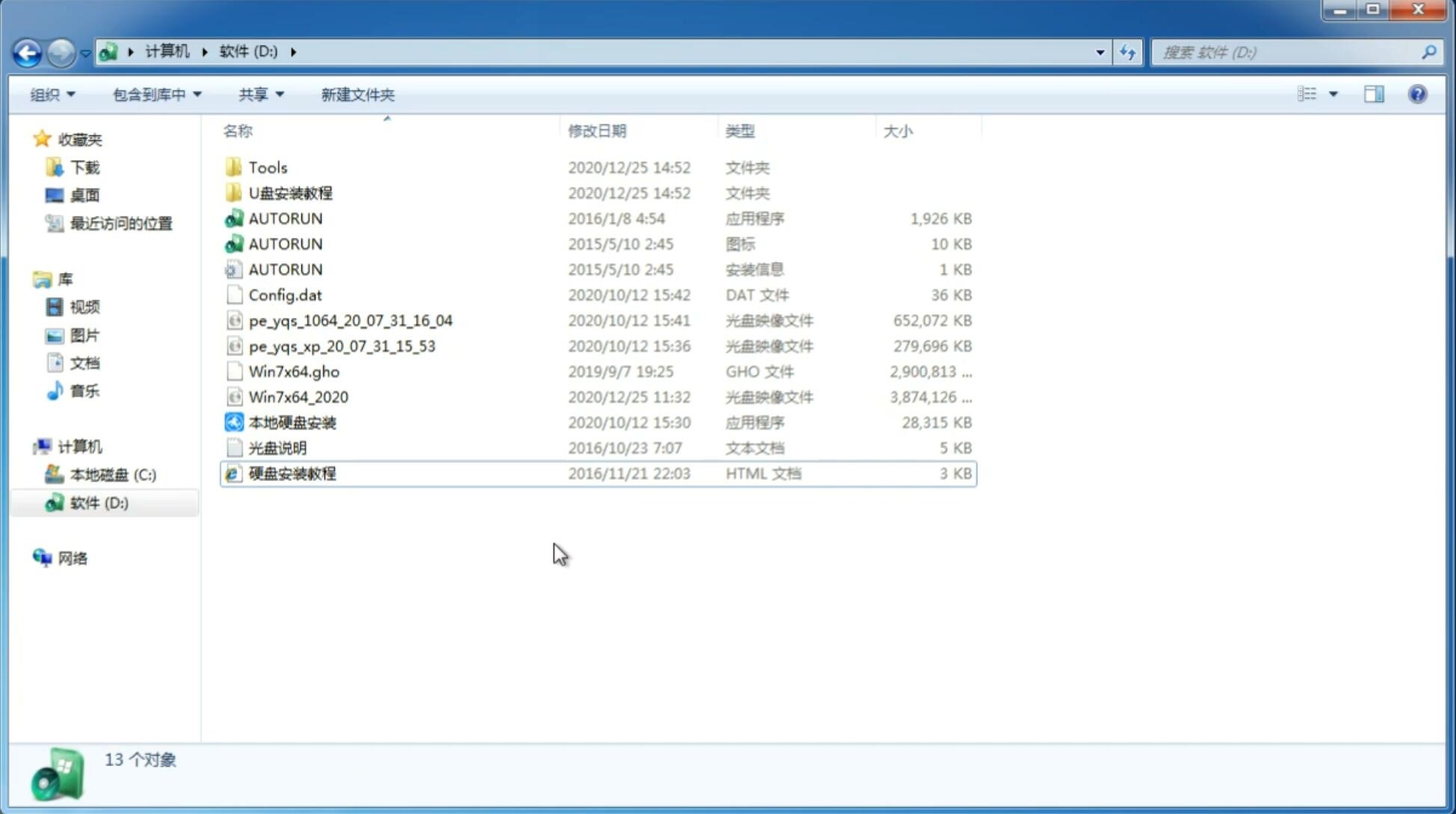Image resolution: width=1456 pixels, height=814 pixels.
Task: Expand the 共享 dropdown menu
Action: (259, 94)
